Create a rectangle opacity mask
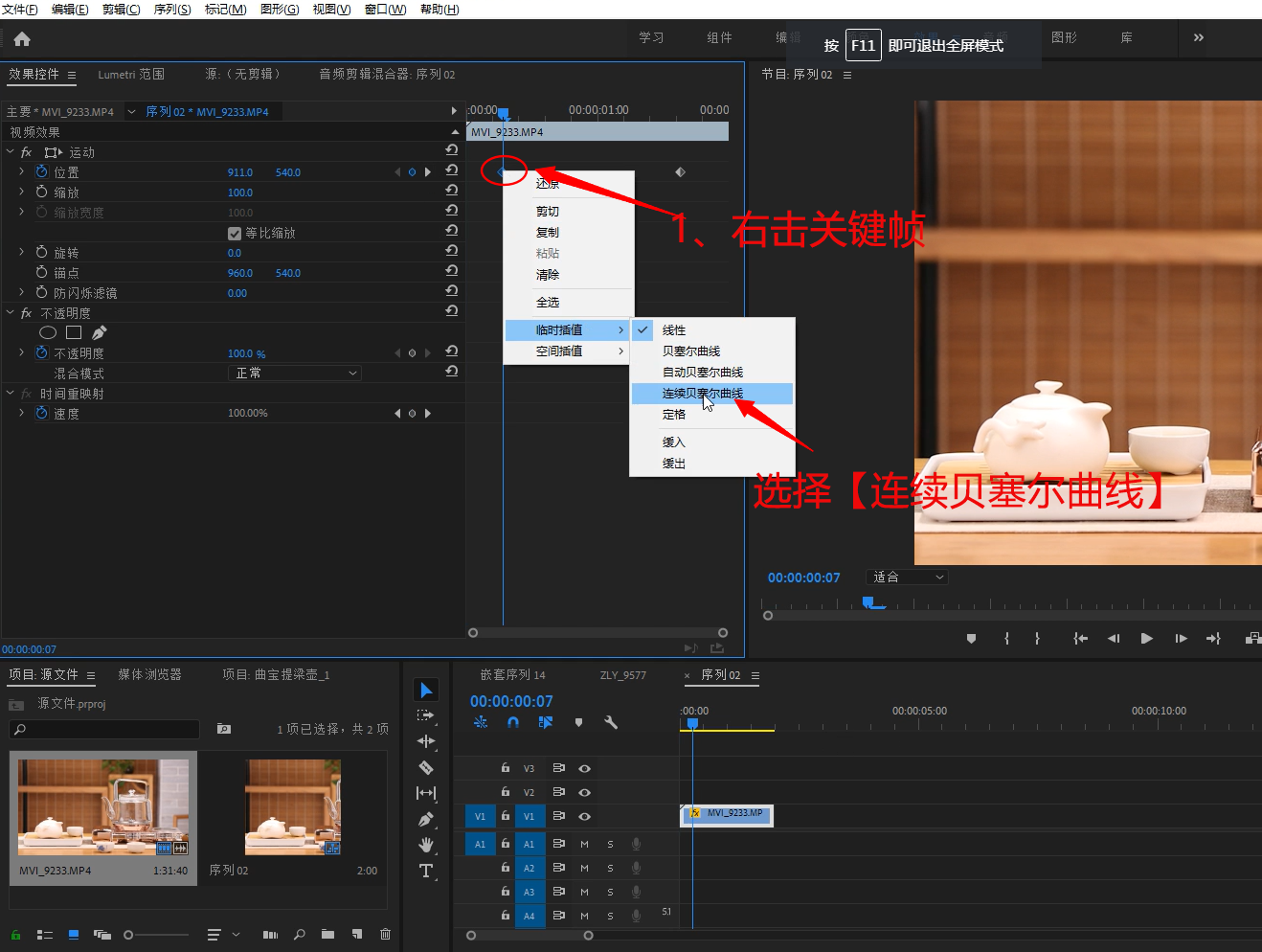The image size is (1262, 952). 74,333
